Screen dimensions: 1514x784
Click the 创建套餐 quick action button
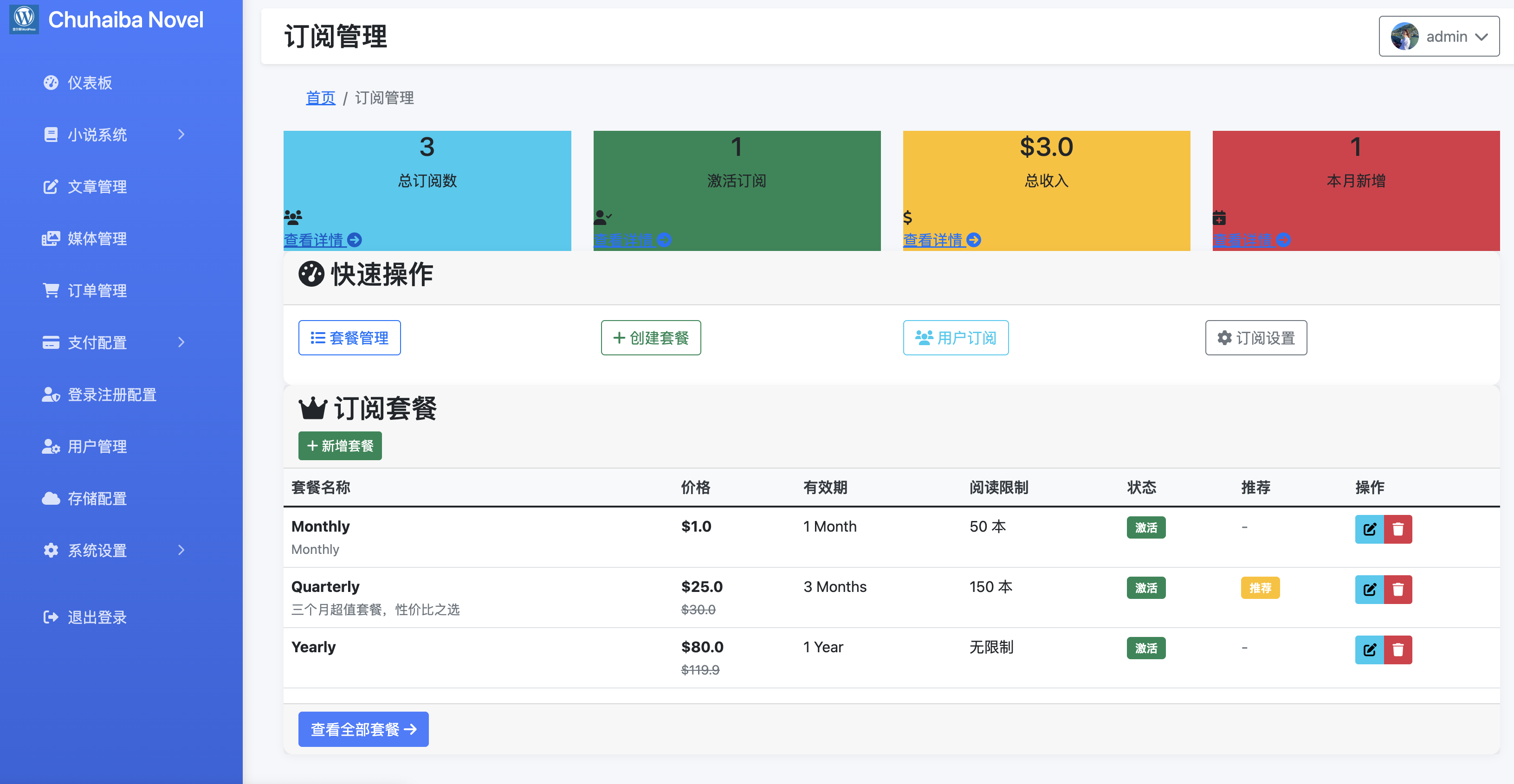[651, 338]
